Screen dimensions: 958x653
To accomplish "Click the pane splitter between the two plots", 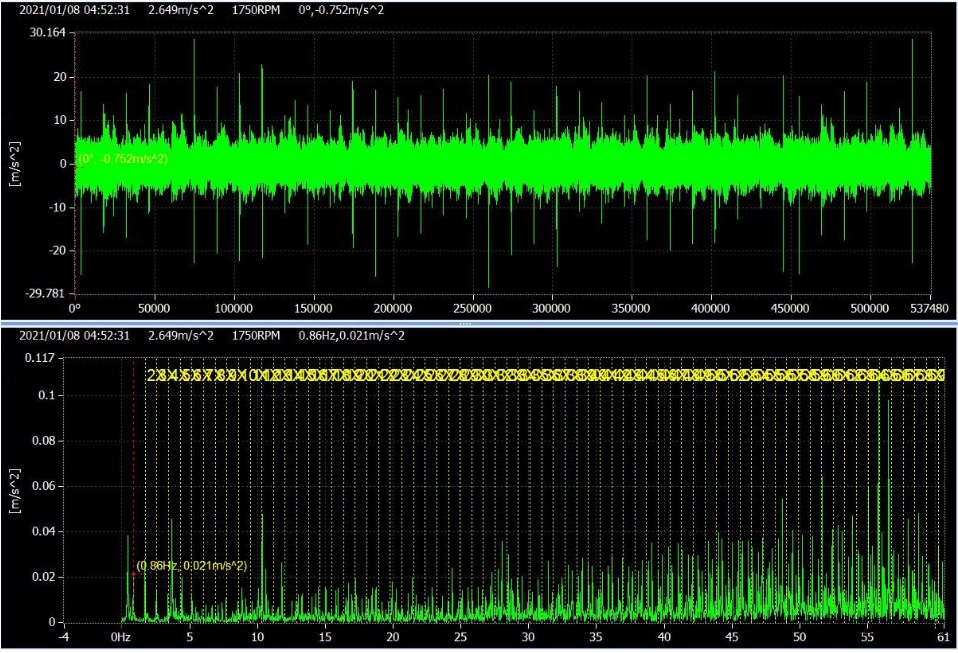I will click(x=465, y=324).
